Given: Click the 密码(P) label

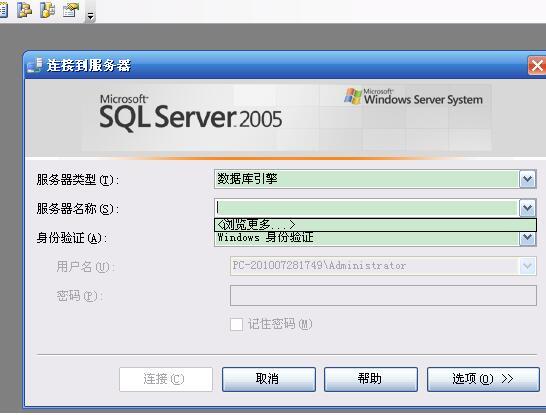Looking at the screenshot, I should [80, 296].
